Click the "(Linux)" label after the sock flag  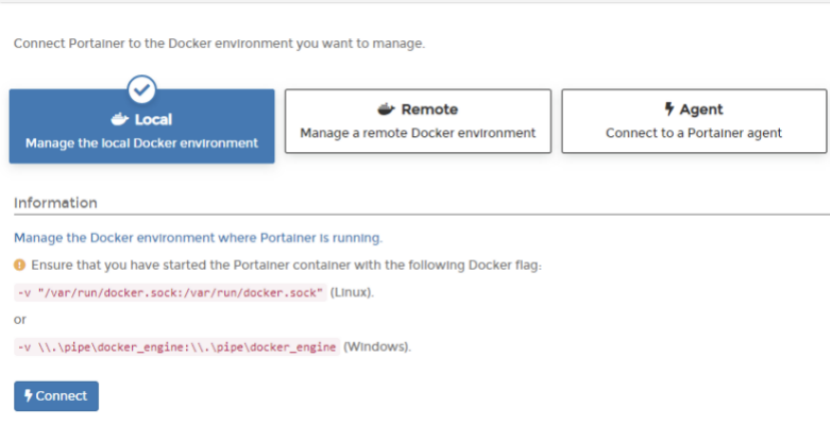click(352, 291)
